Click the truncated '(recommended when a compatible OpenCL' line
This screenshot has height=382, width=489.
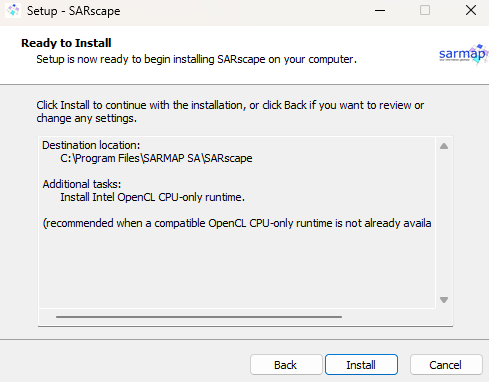click(x=237, y=223)
